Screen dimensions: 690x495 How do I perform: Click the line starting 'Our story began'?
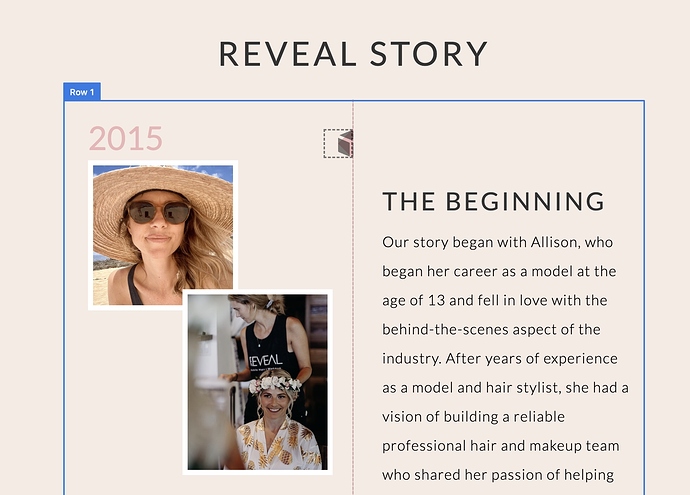497,242
